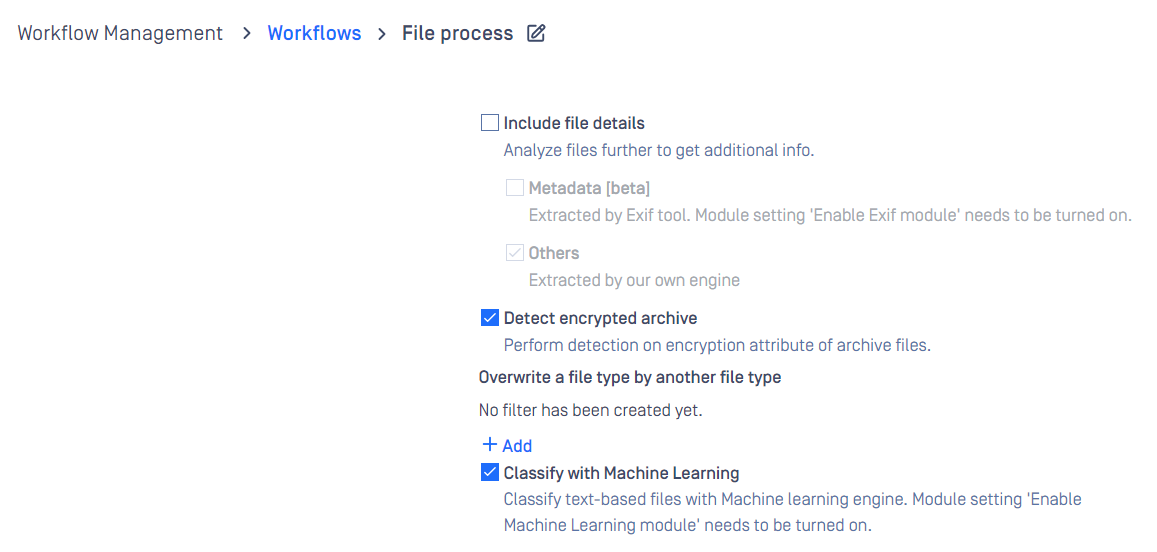Go to the Workflows breadcrumb link

click(x=314, y=33)
